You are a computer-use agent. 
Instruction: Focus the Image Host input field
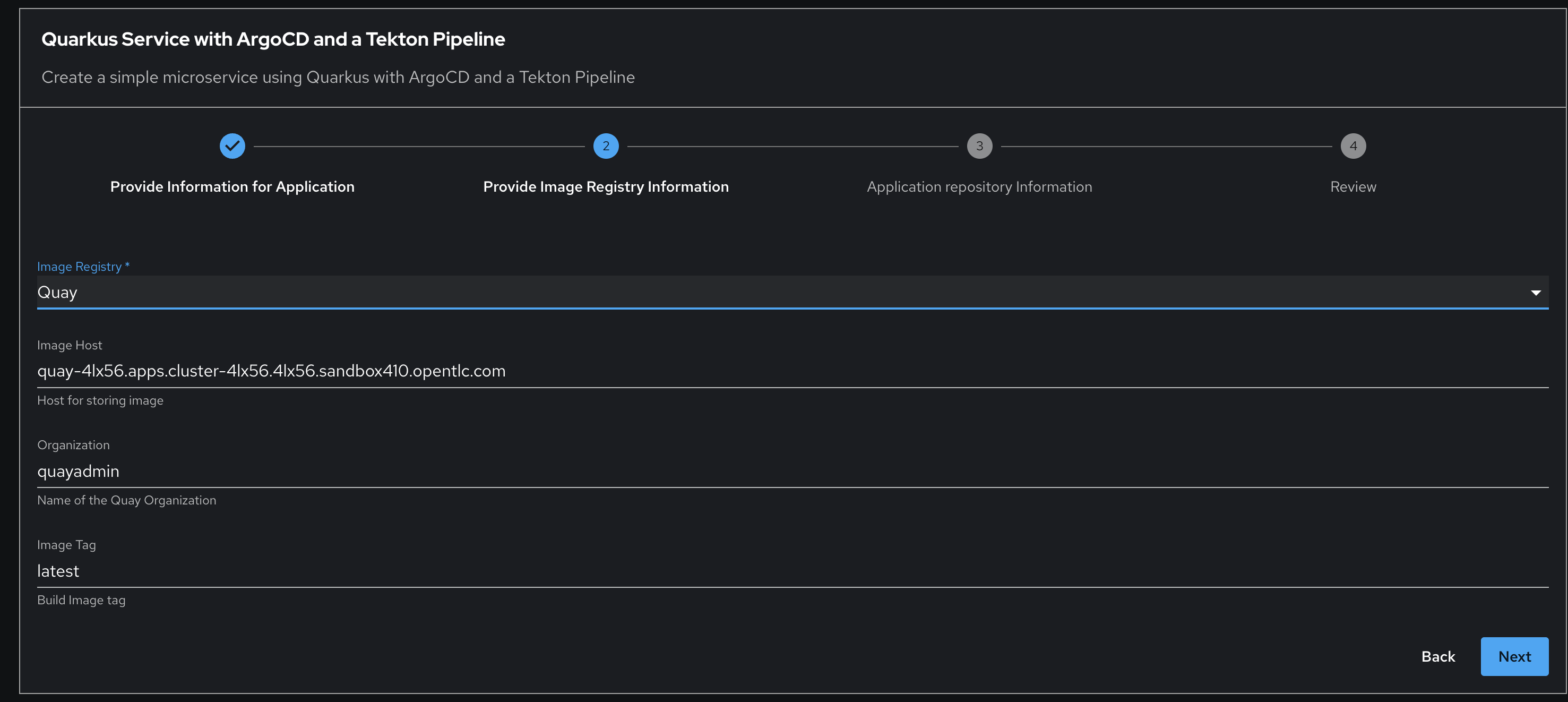point(792,371)
